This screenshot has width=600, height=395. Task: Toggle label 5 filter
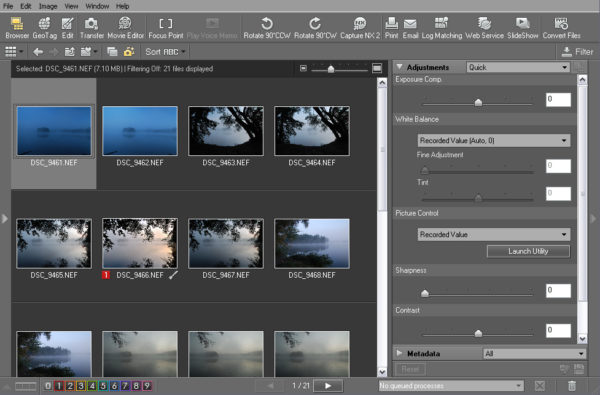103,386
